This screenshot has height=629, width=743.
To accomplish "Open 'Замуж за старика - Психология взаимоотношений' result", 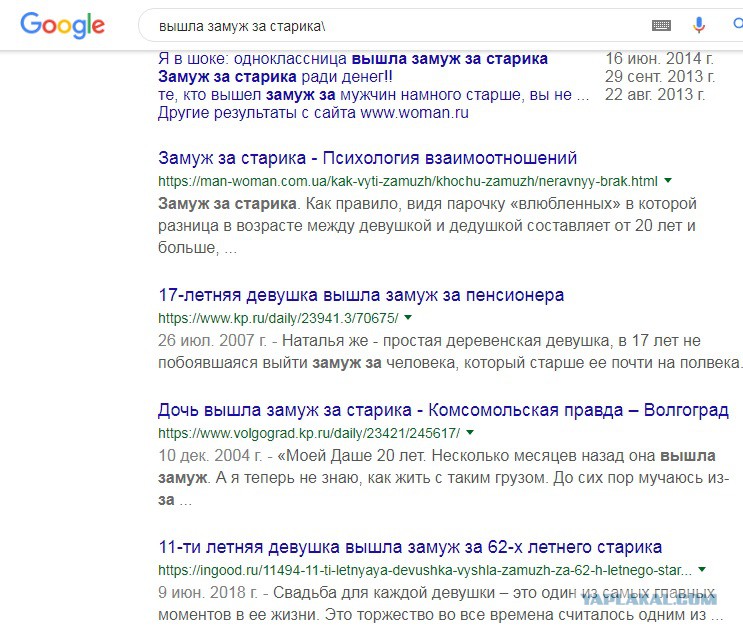I will pyautogui.click(x=367, y=158).
